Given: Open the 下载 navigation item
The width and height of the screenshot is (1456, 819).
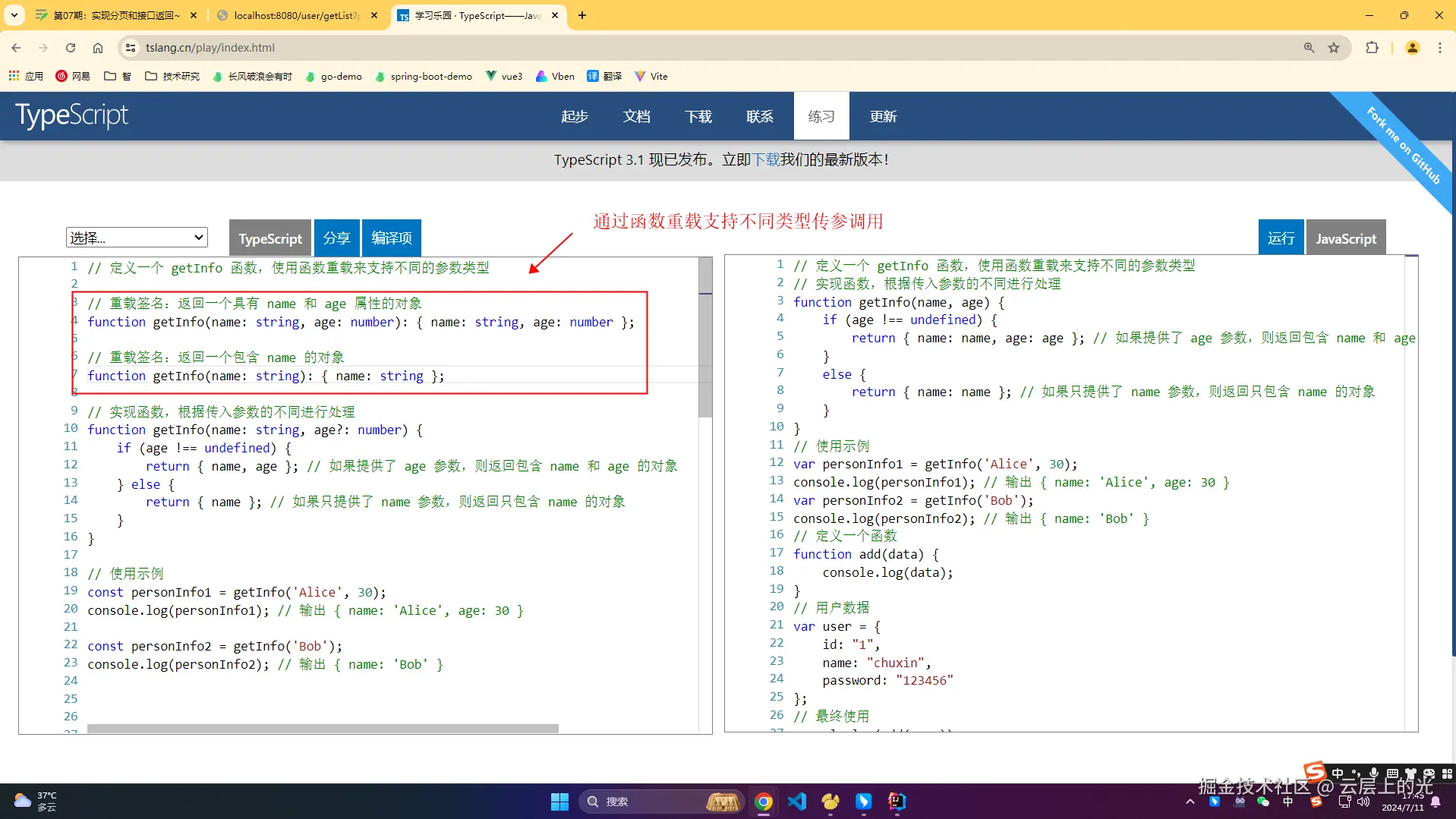Looking at the screenshot, I should [x=698, y=116].
